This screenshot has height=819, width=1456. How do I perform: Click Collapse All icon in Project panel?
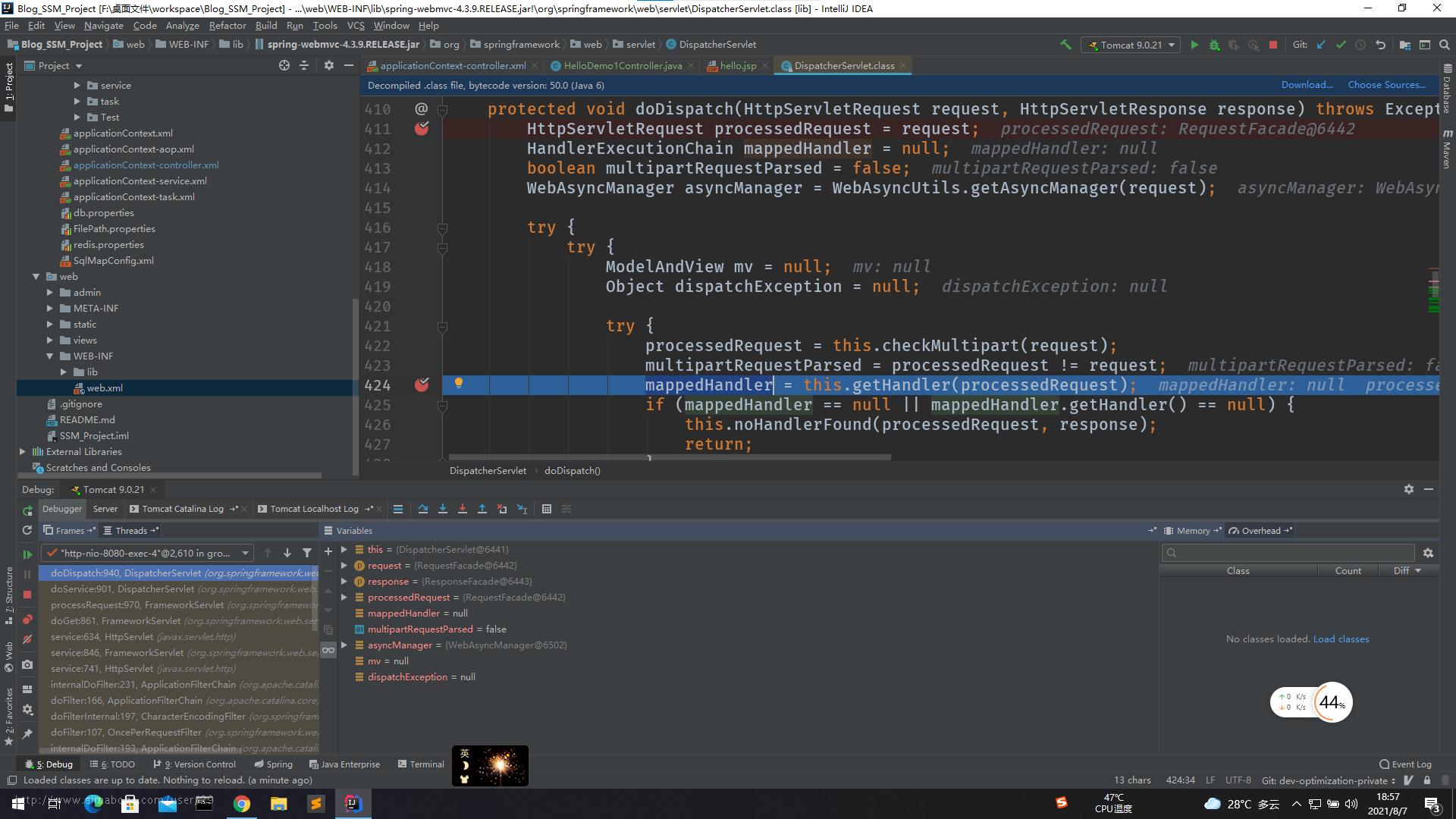click(x=303, y=65)
